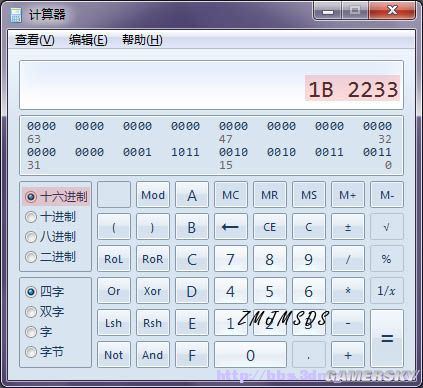
Task: Open the 编辑(E) Edit menu
Action: tap(88, 40)
